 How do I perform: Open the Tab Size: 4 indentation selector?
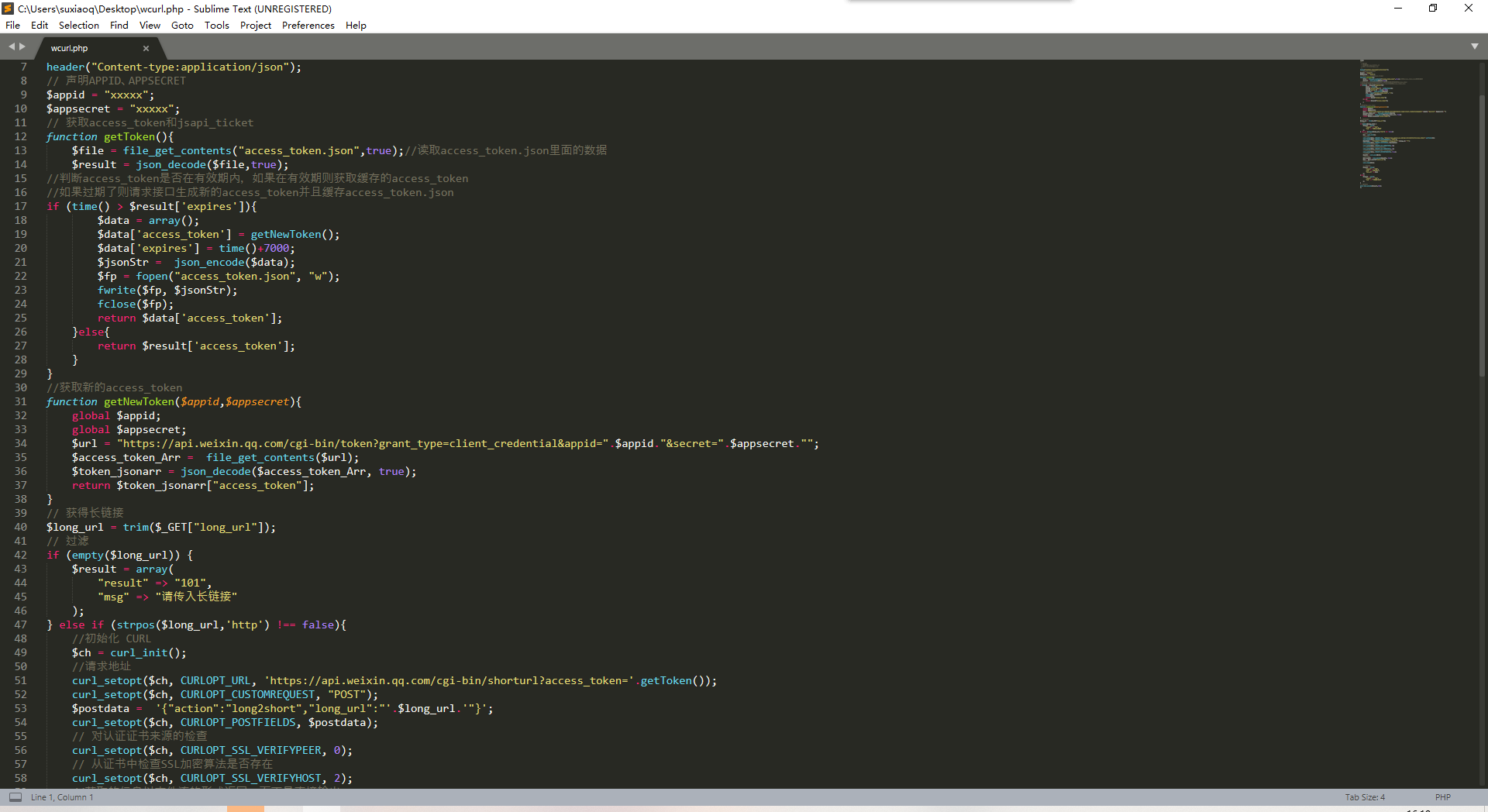1364,797
